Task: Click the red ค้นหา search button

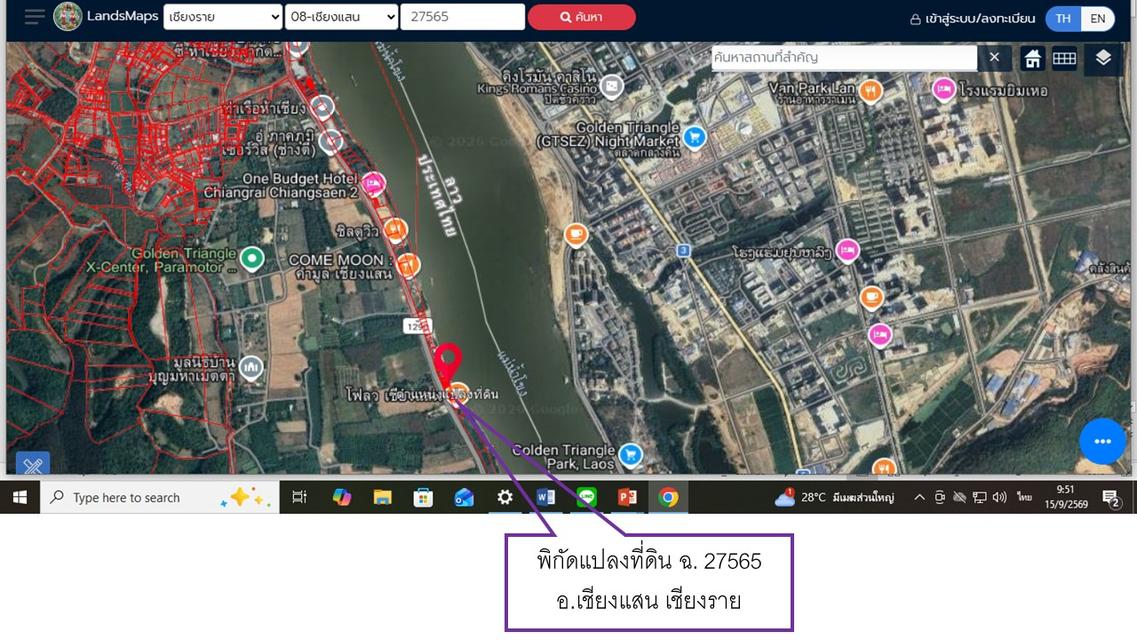Action: coord(582,17)
